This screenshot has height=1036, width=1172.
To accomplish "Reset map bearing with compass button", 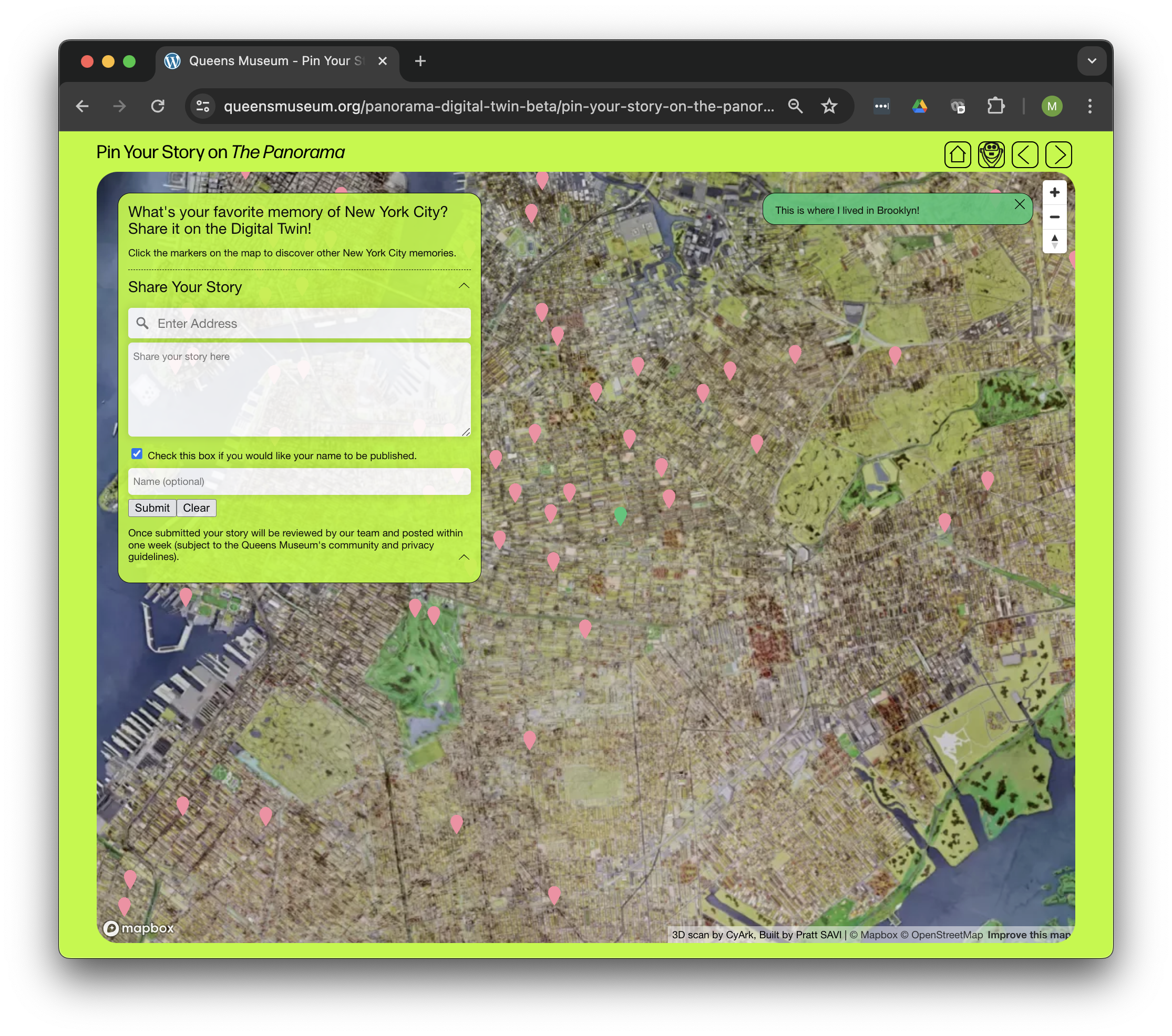I will 1054,241.
